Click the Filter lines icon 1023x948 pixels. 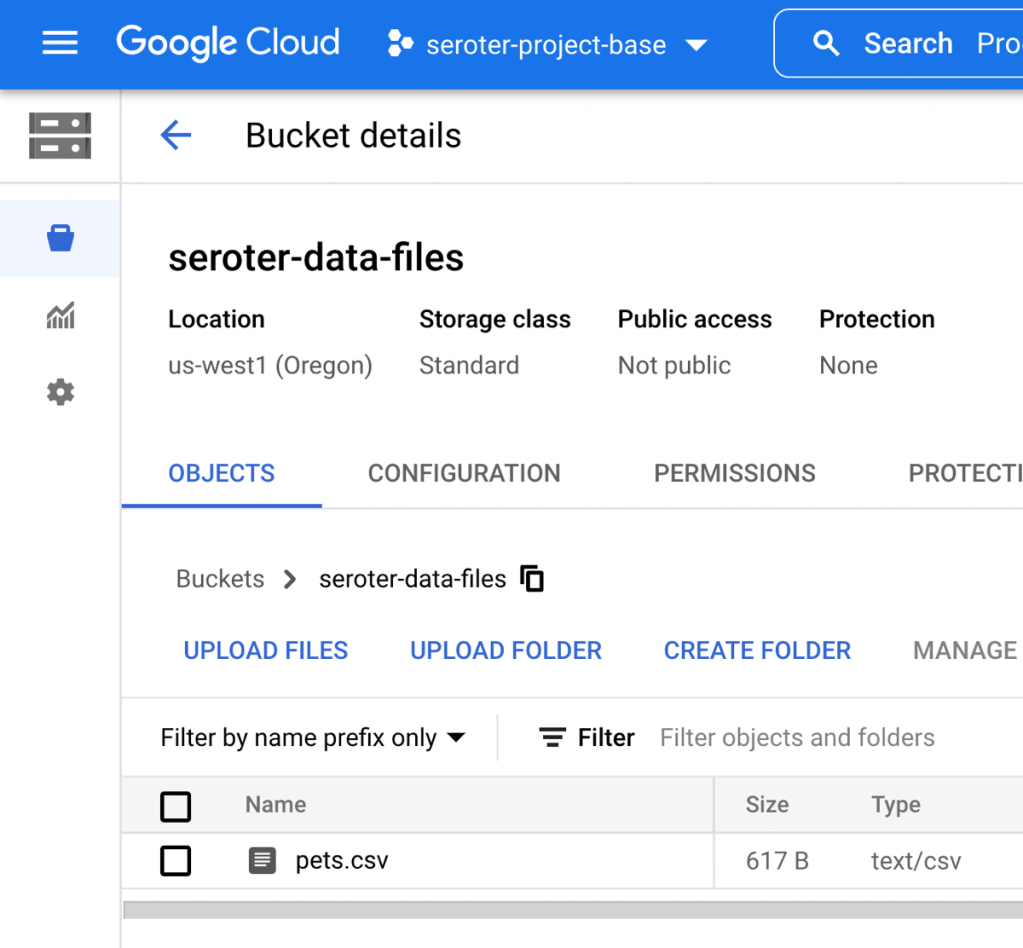pos(552,738)
